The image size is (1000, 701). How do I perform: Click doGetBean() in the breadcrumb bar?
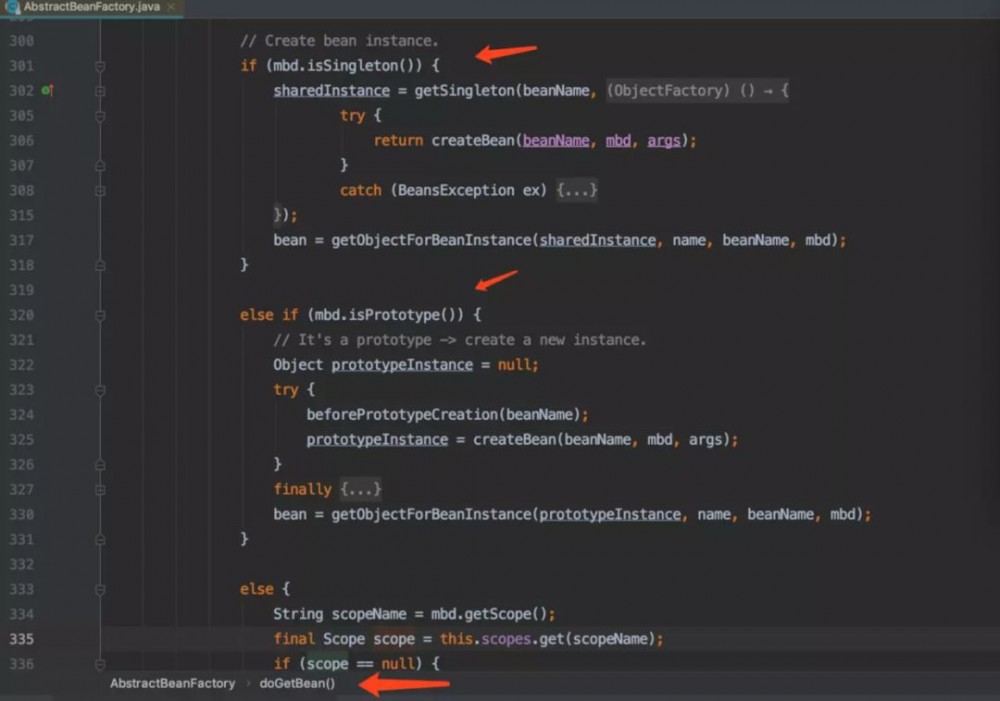(297, 683)
